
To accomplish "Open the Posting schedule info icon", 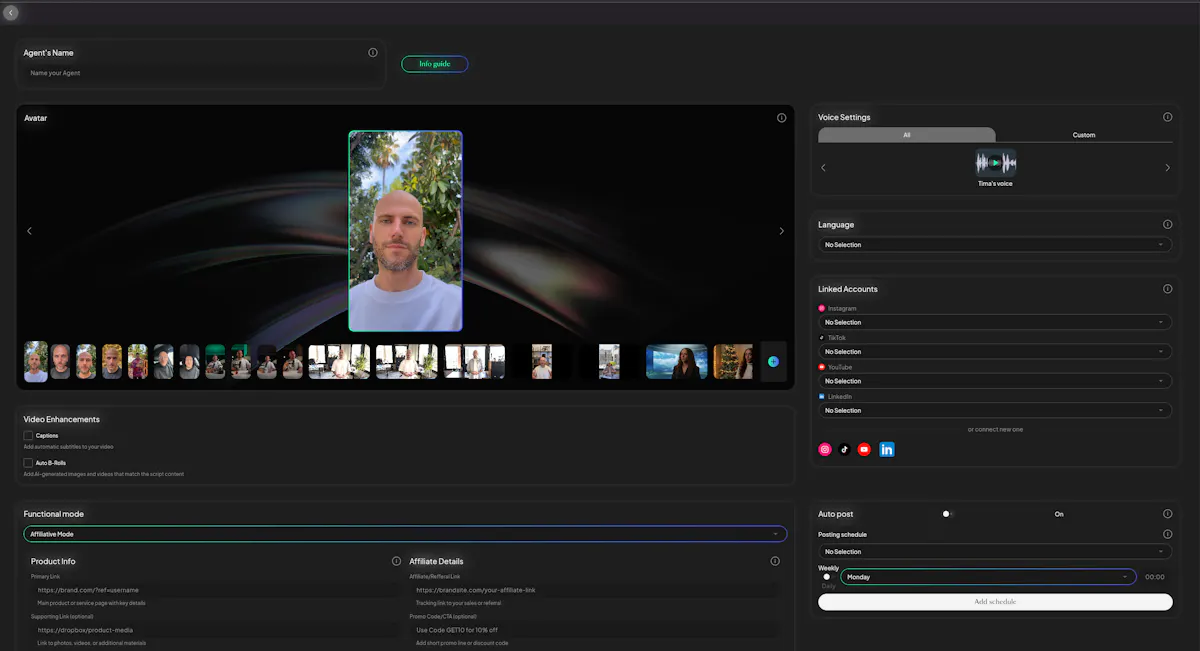I will click(1167, 534).
